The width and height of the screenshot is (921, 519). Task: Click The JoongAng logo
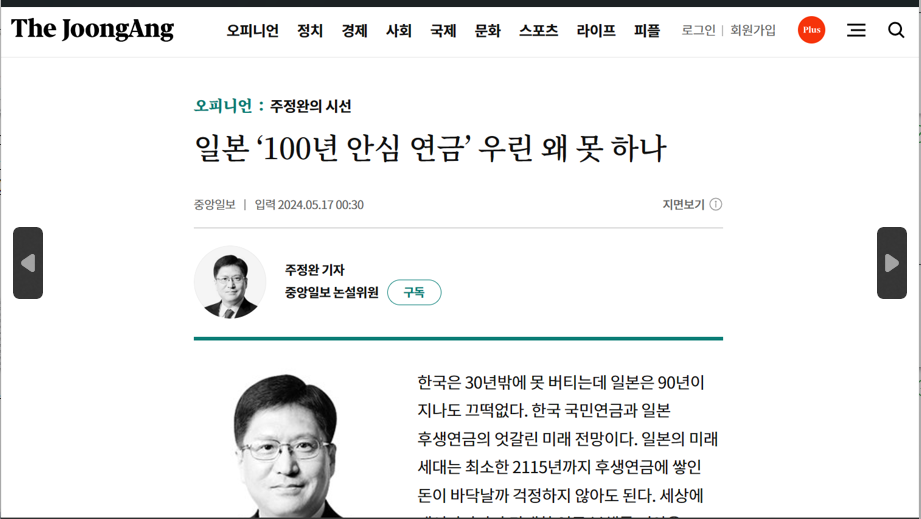pyautogui.click(x=92, y=30)
